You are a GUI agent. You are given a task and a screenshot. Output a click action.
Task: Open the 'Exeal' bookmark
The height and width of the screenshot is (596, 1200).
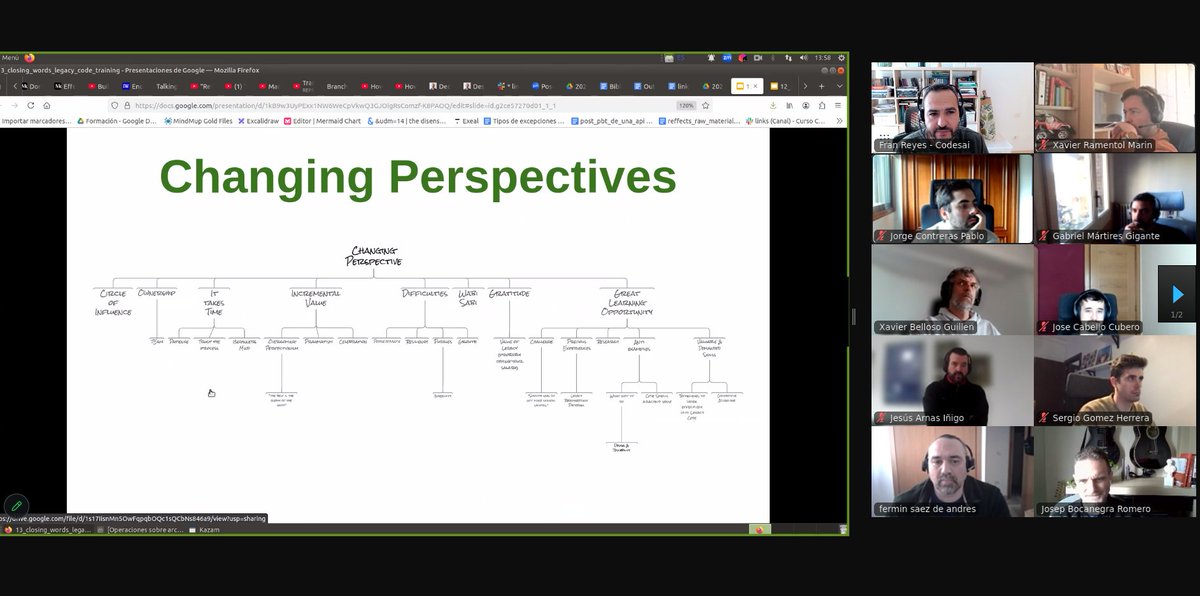click(466, 121)
